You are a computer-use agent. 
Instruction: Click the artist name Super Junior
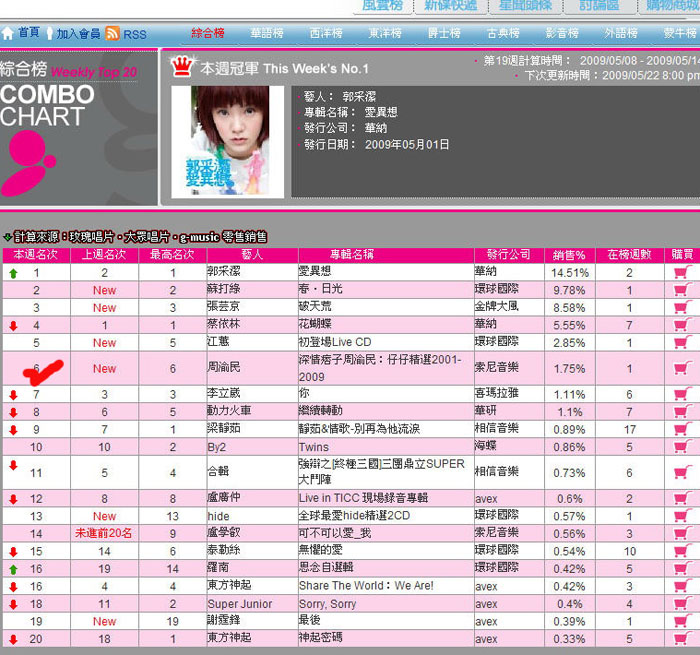240,604
